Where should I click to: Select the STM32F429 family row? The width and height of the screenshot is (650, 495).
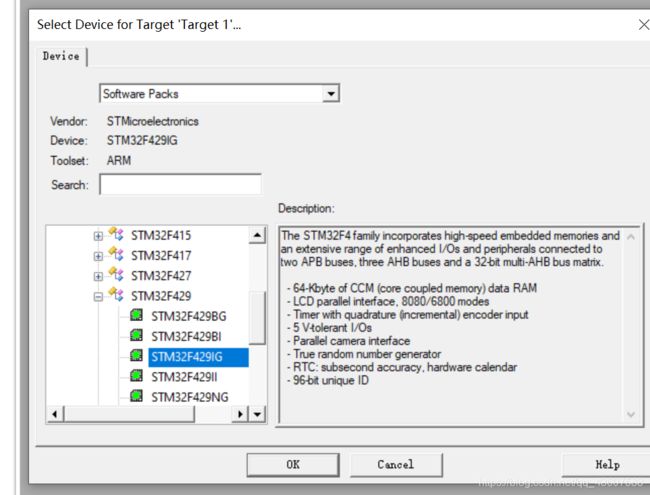pyautogui.click(x=161, y=297)
